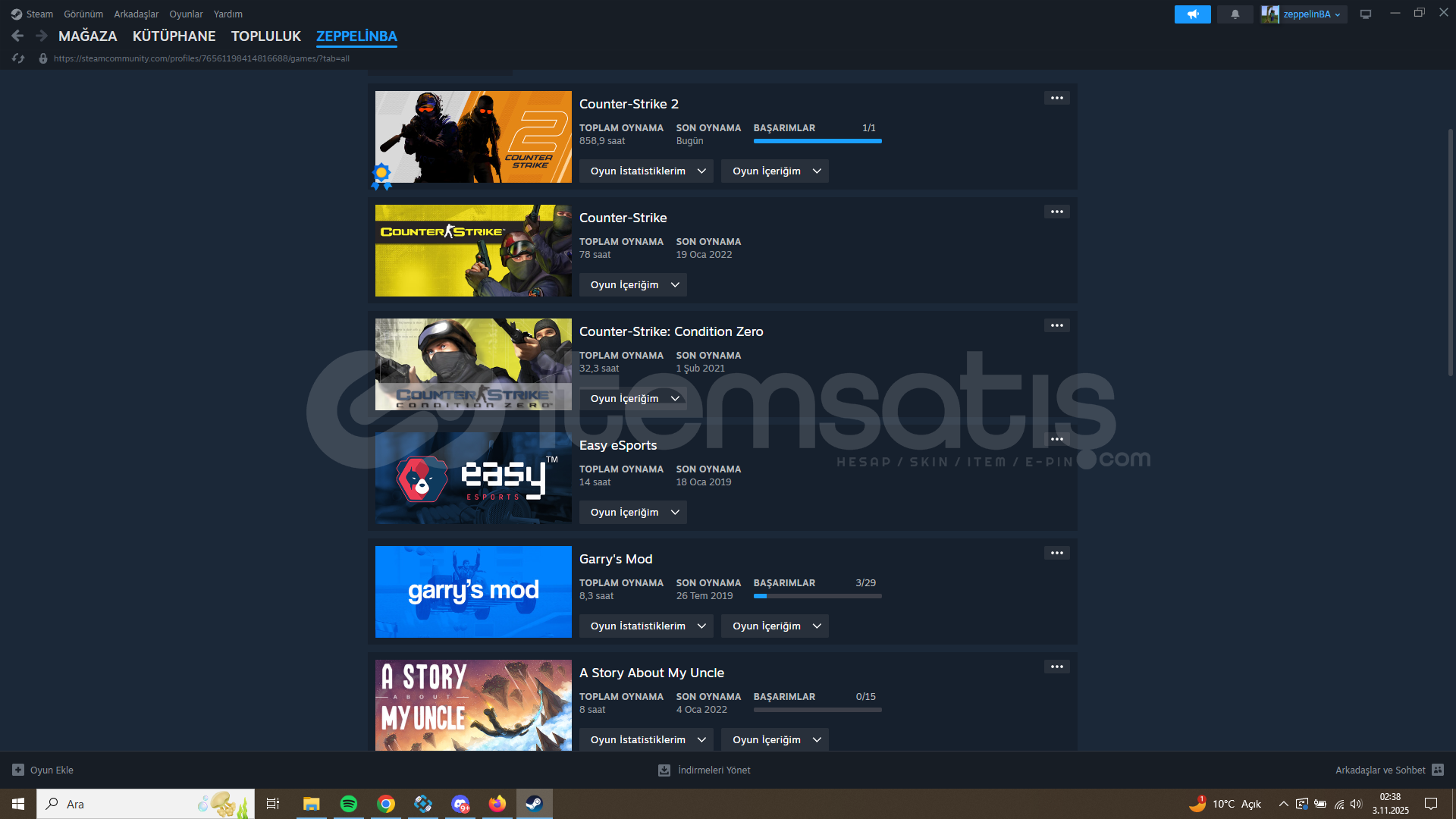Image resolution: width=1456 pixels, height=819 pixels.
Task: Open the Friends and Chat icon
Action: (1438, 770)
